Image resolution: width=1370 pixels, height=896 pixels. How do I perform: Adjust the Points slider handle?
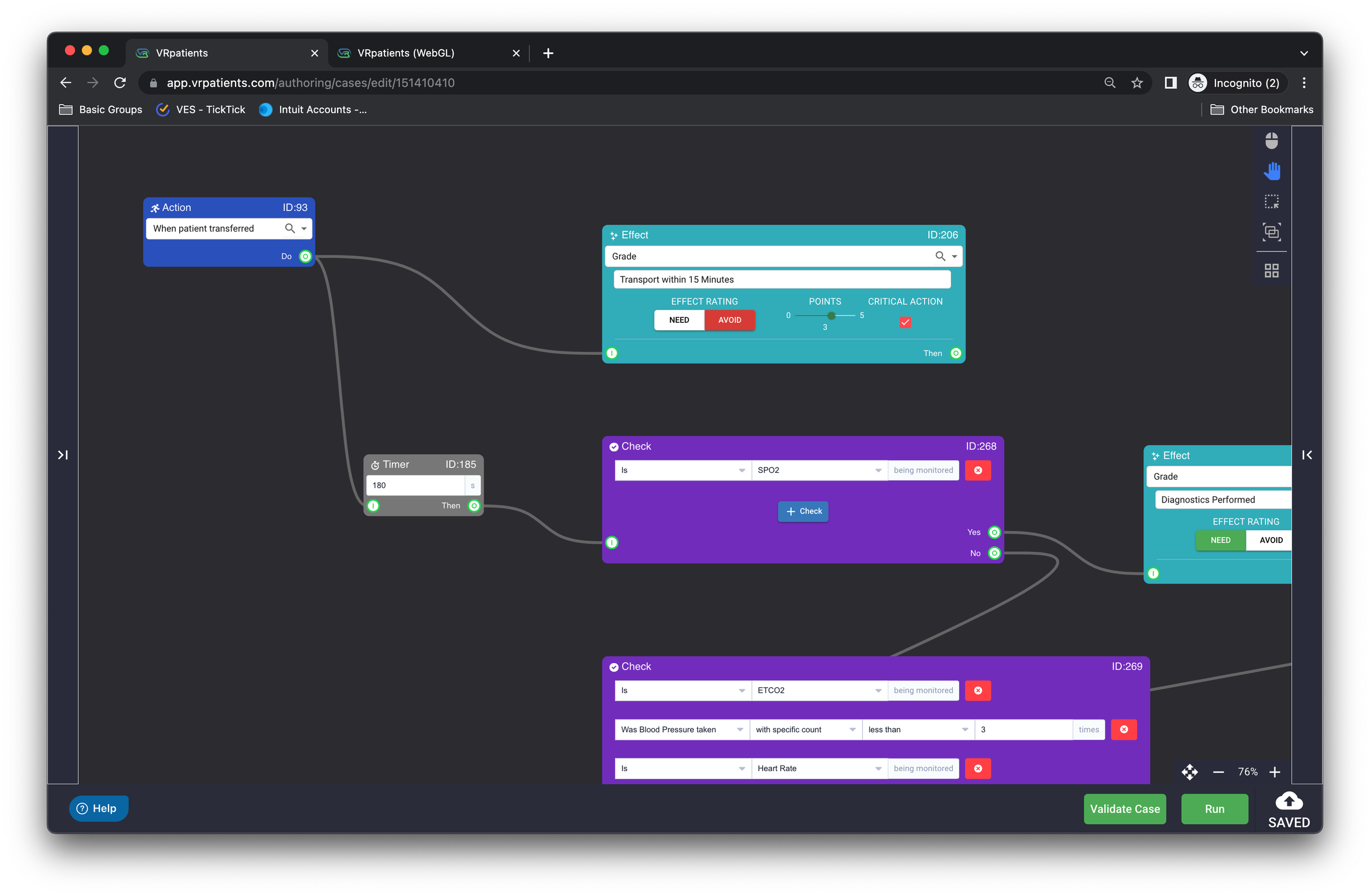(x=831, y=315)
